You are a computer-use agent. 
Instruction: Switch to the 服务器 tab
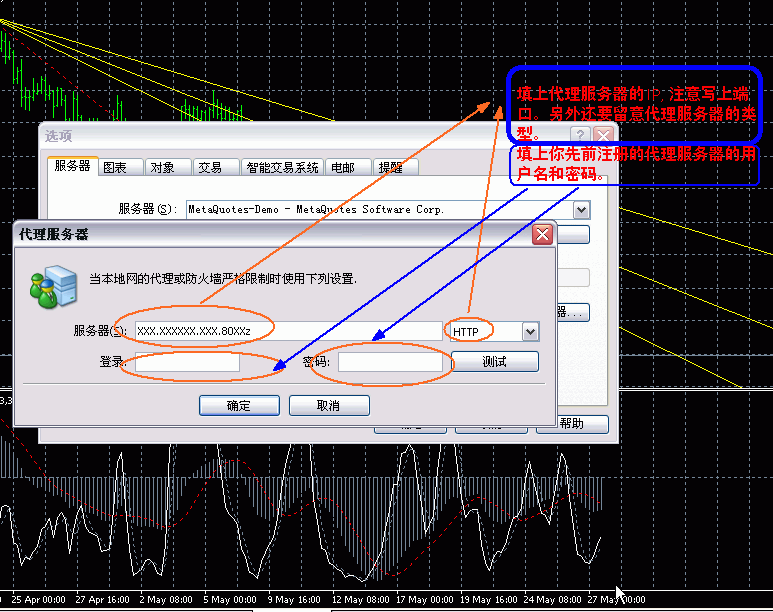coord(72,166)
